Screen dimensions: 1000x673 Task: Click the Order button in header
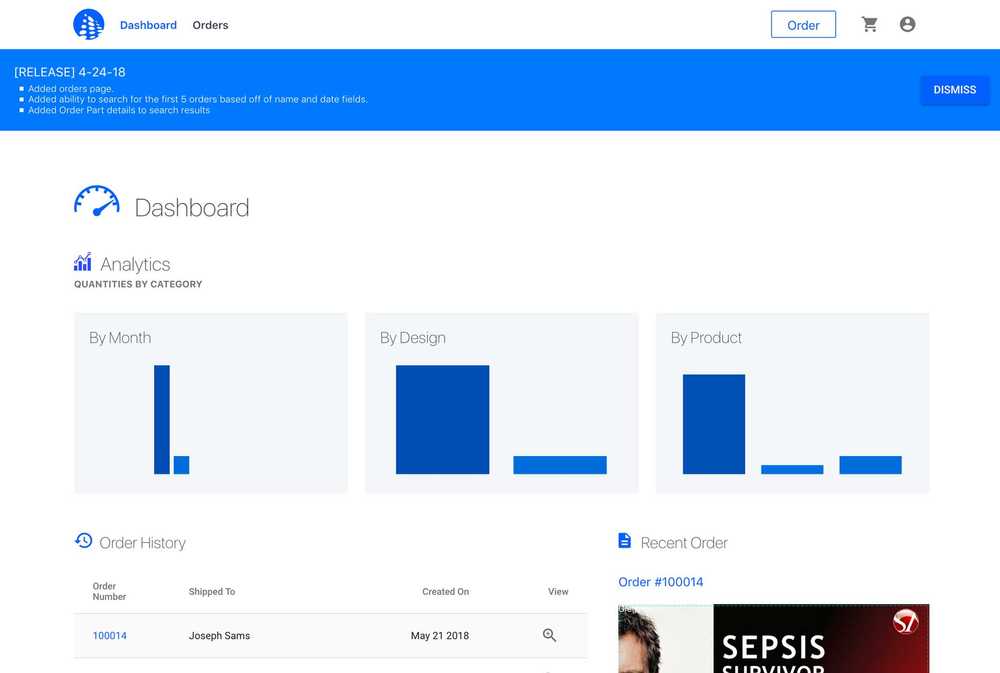pyautogui.click(x=803, y=25)
